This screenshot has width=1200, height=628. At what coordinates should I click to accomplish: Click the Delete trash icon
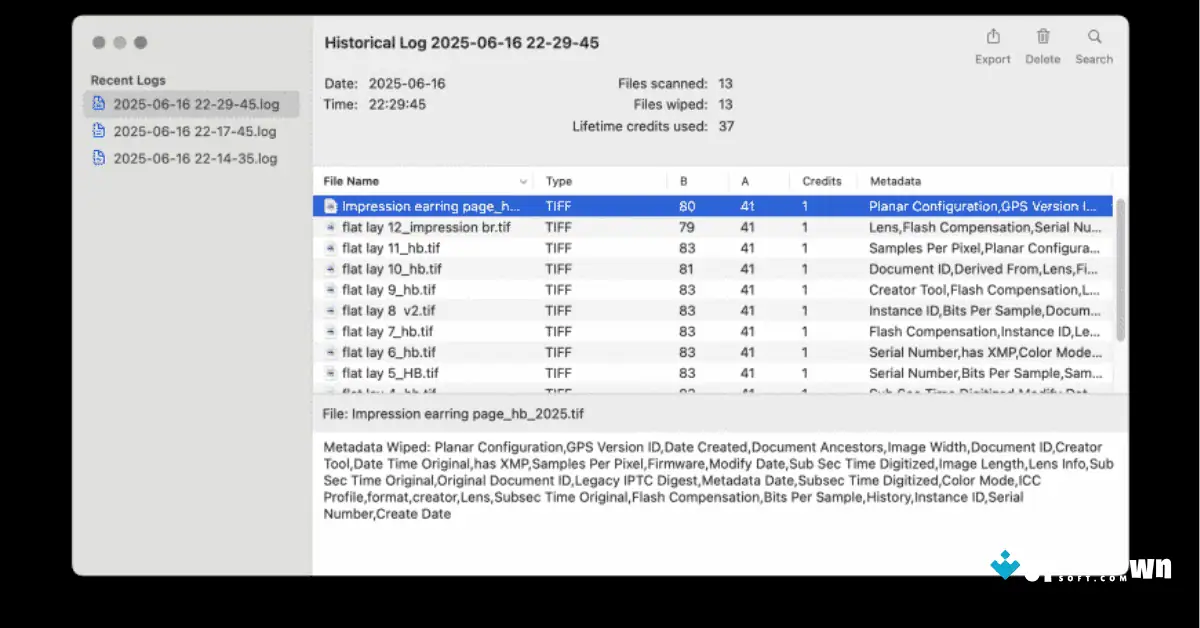click(x=1042, y=38)
